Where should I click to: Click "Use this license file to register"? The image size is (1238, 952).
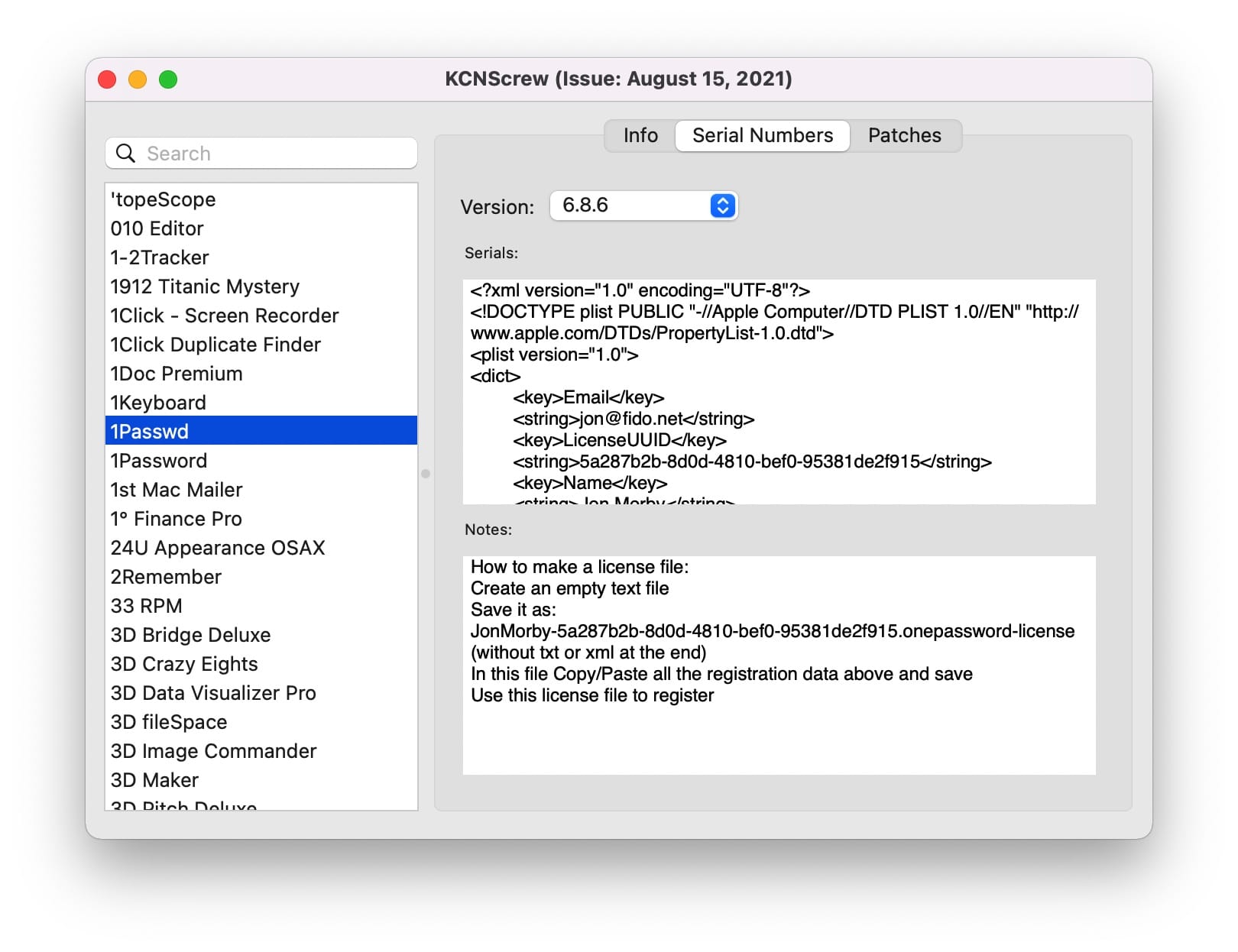[x=592, y=695]
